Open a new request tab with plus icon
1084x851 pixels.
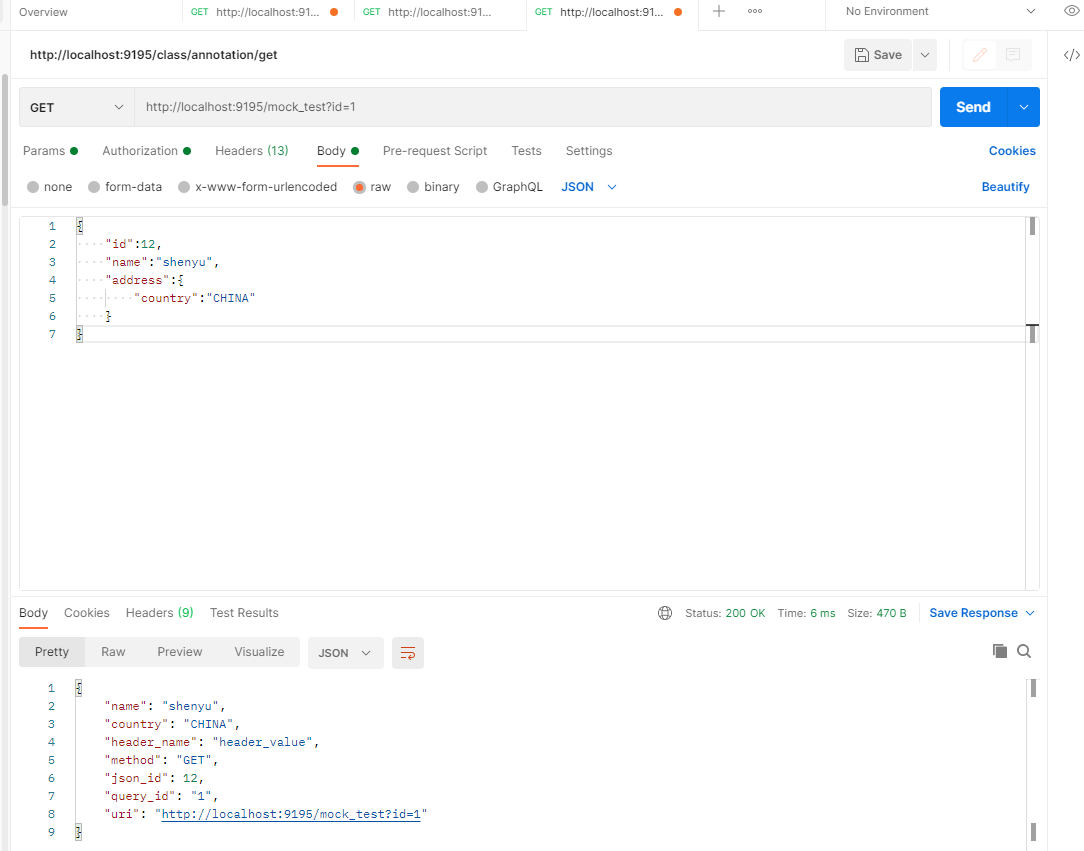718,11
